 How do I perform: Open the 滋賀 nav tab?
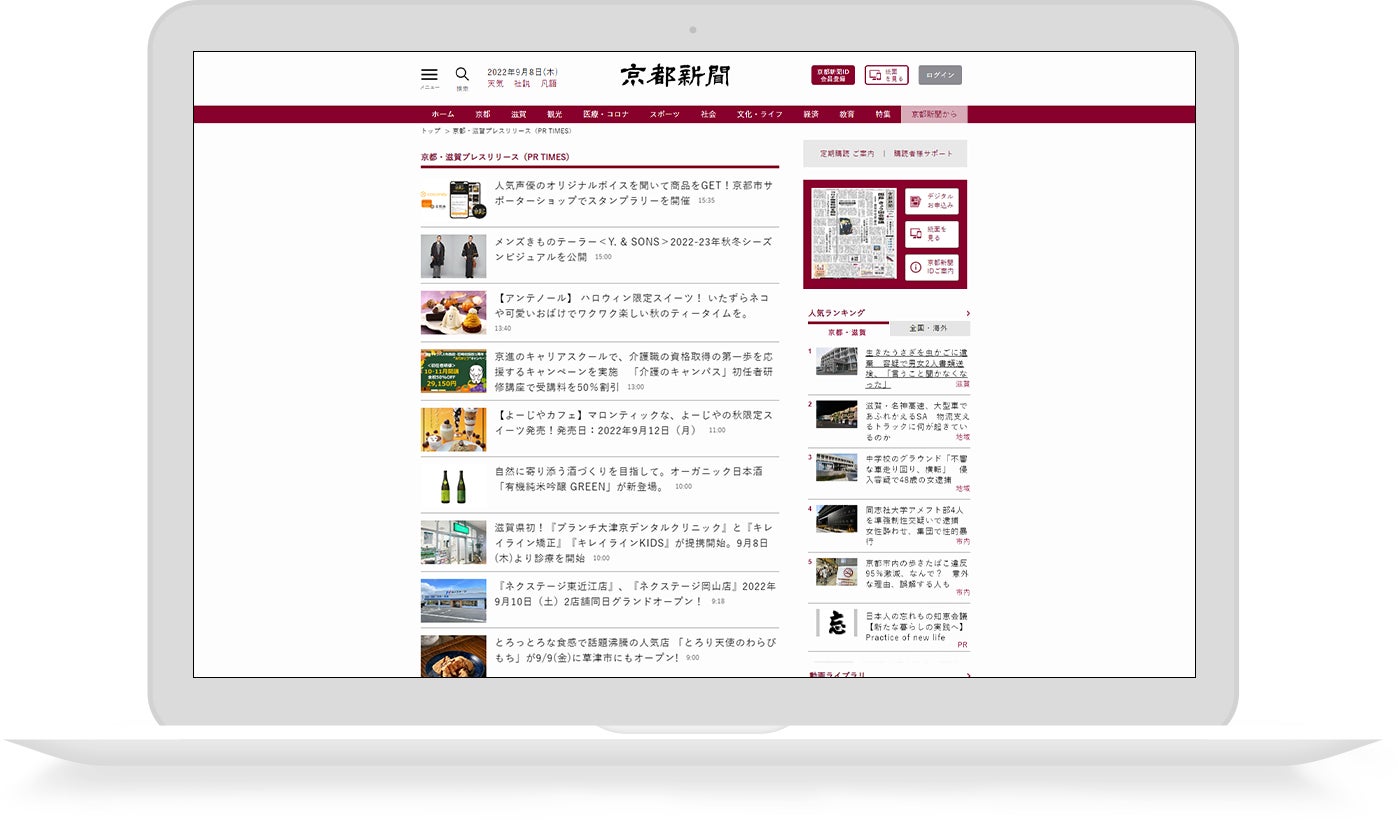(518, 114)
